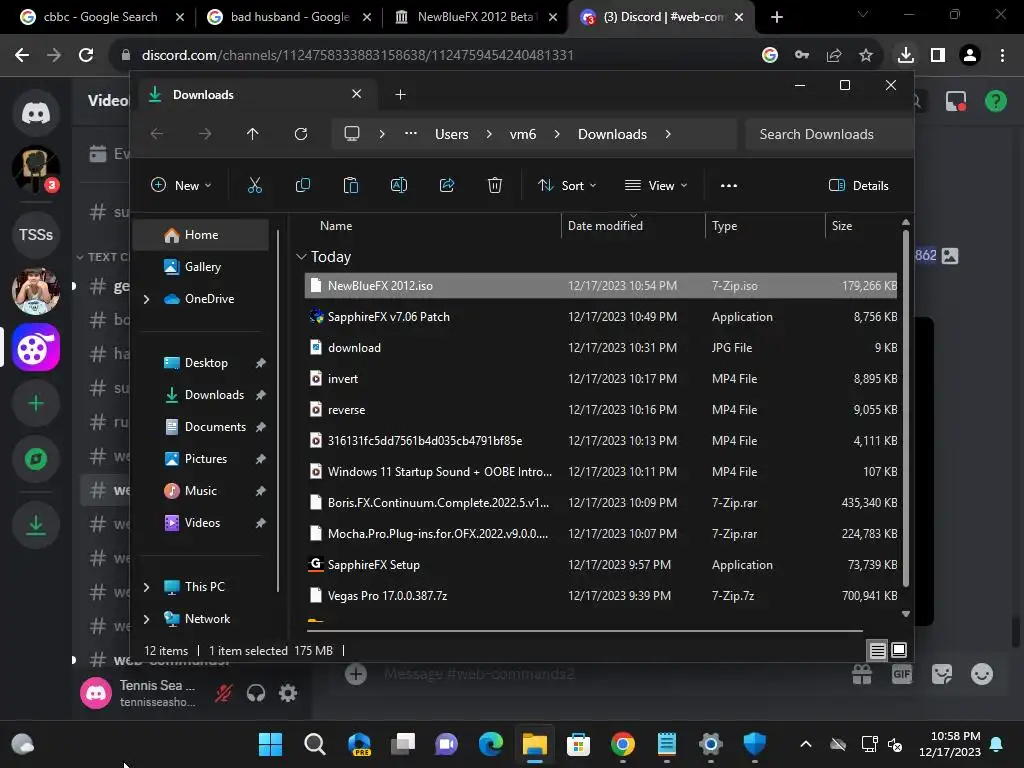Open sticker picker in Discord message bar
1024x768 pixels.
coord(942,674)
